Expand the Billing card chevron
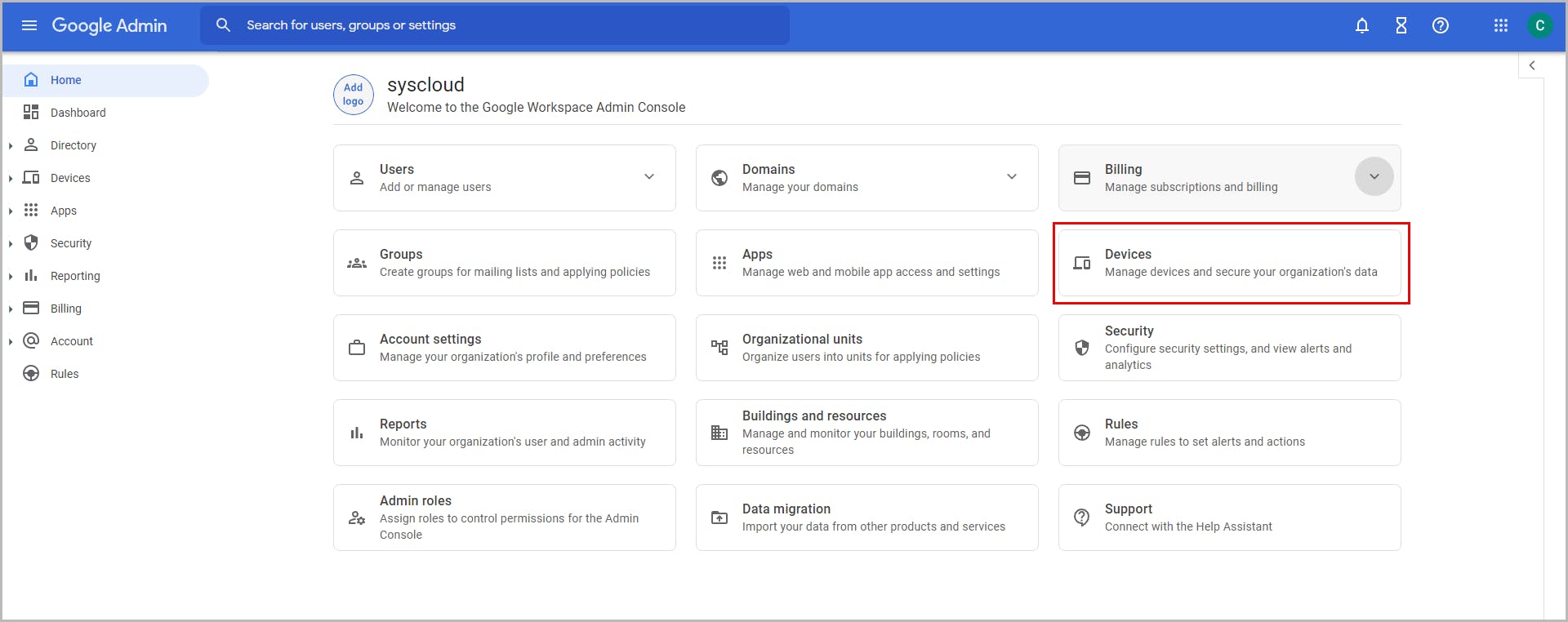 tap(1374, 176)
